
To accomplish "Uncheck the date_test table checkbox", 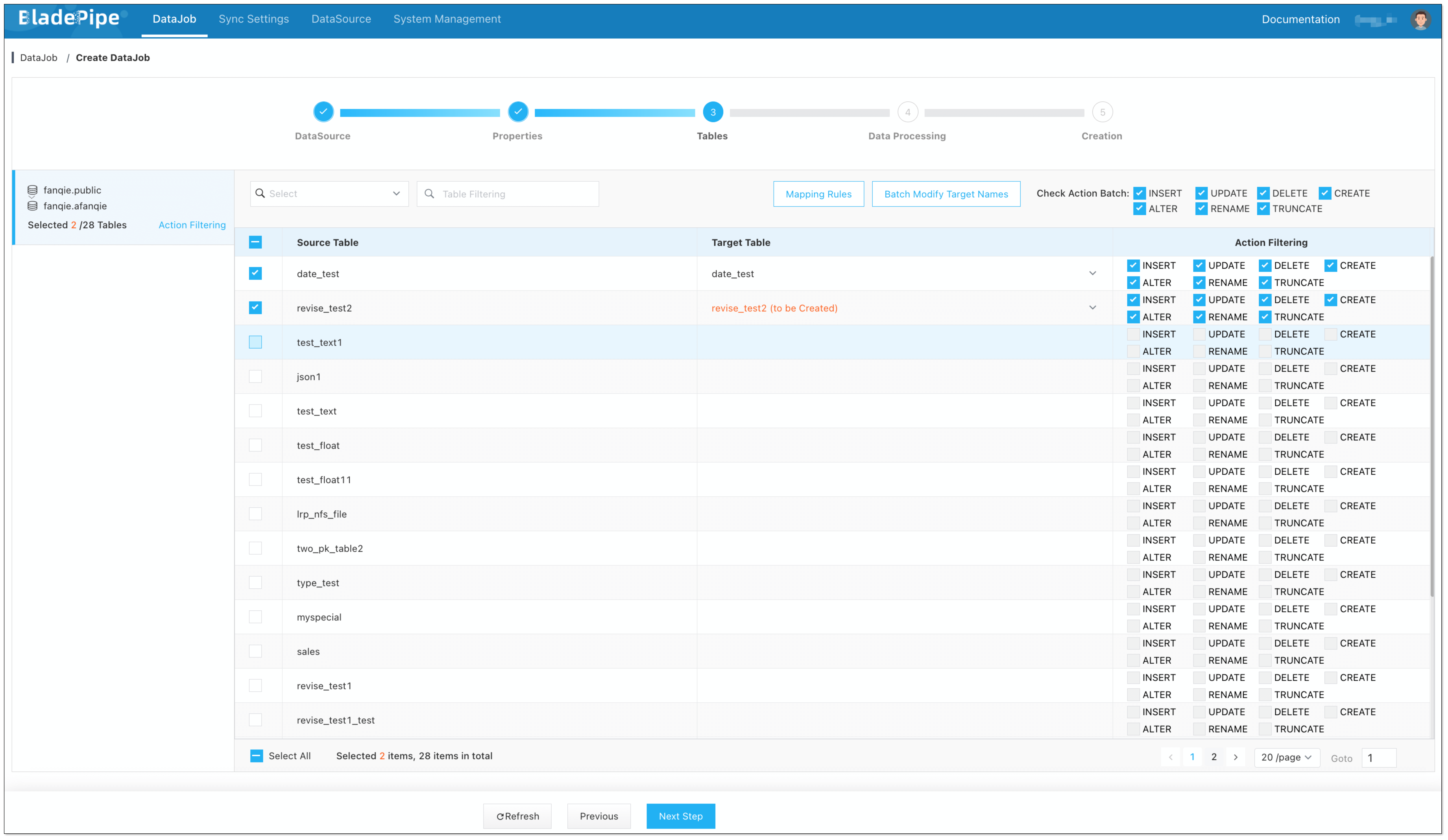I will [x=255, y=273].
